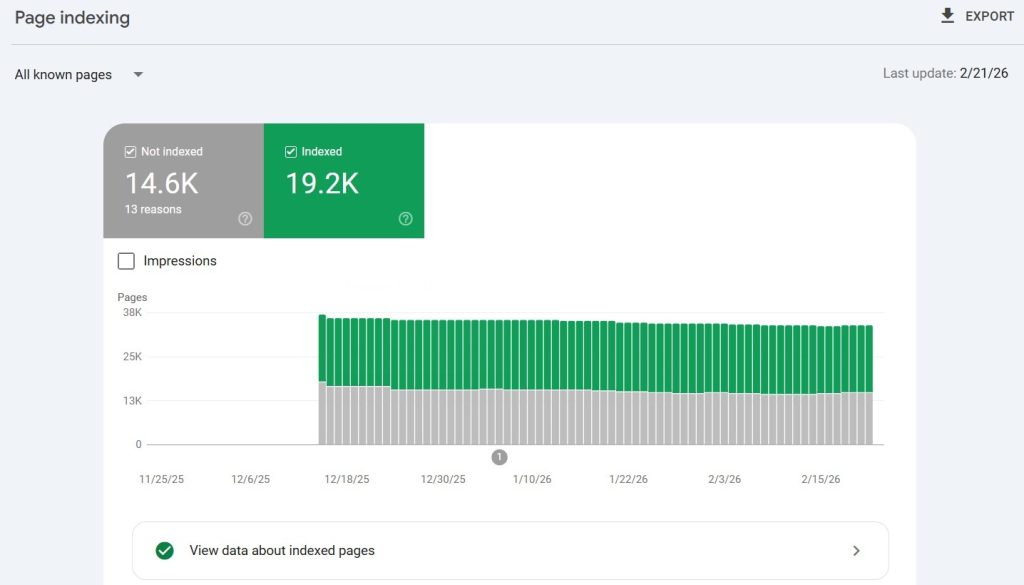Click the Export download icon
The image size is (1024, 585).
(x=946, y=15)
